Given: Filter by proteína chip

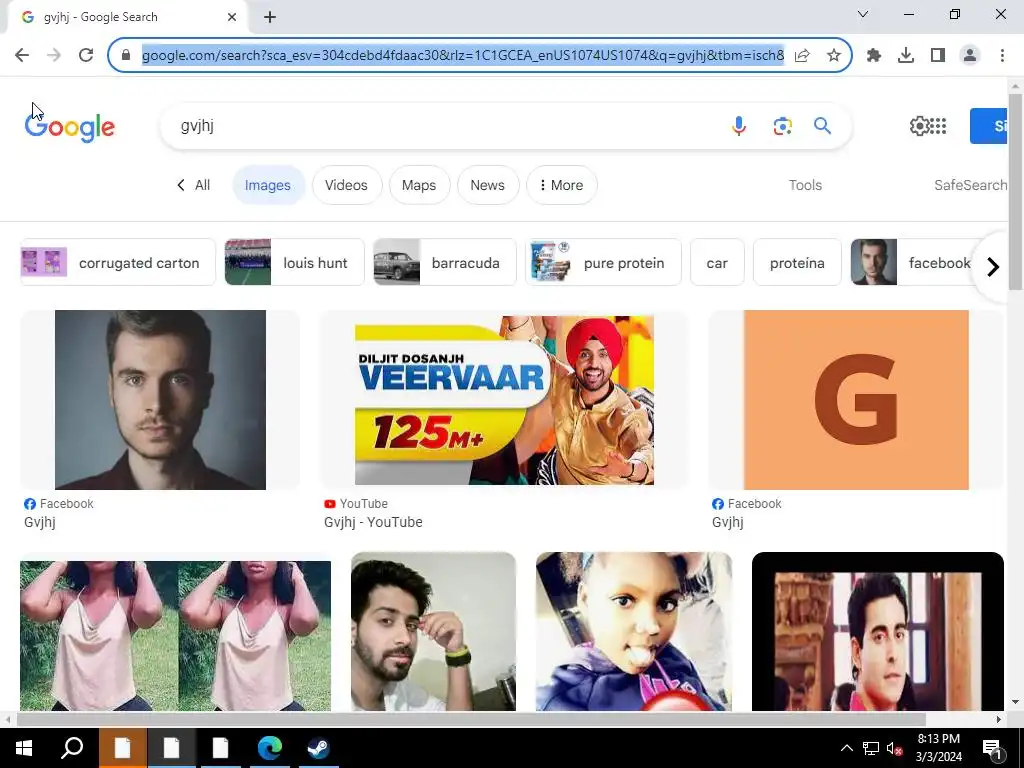Looking at the screenshot, I should pyautogui.click(x=797, y=263).
